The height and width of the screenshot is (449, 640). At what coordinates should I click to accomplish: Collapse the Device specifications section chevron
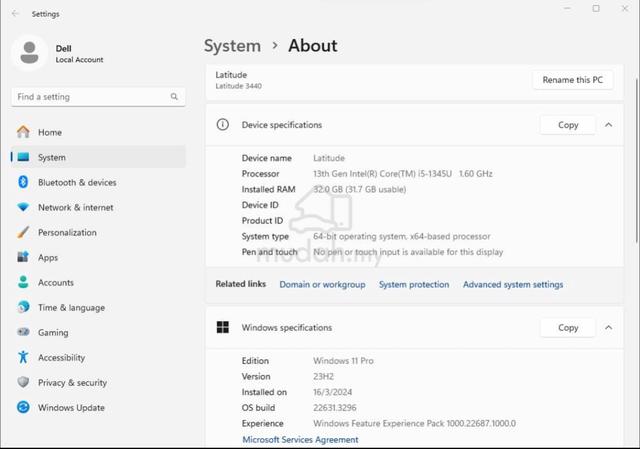click(609, 125)
